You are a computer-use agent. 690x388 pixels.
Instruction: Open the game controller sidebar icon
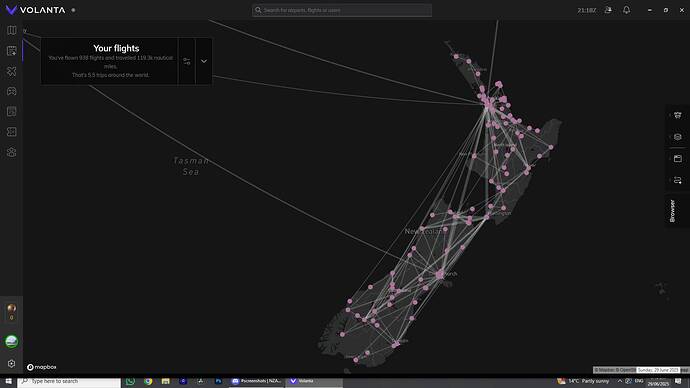(11, 91)
